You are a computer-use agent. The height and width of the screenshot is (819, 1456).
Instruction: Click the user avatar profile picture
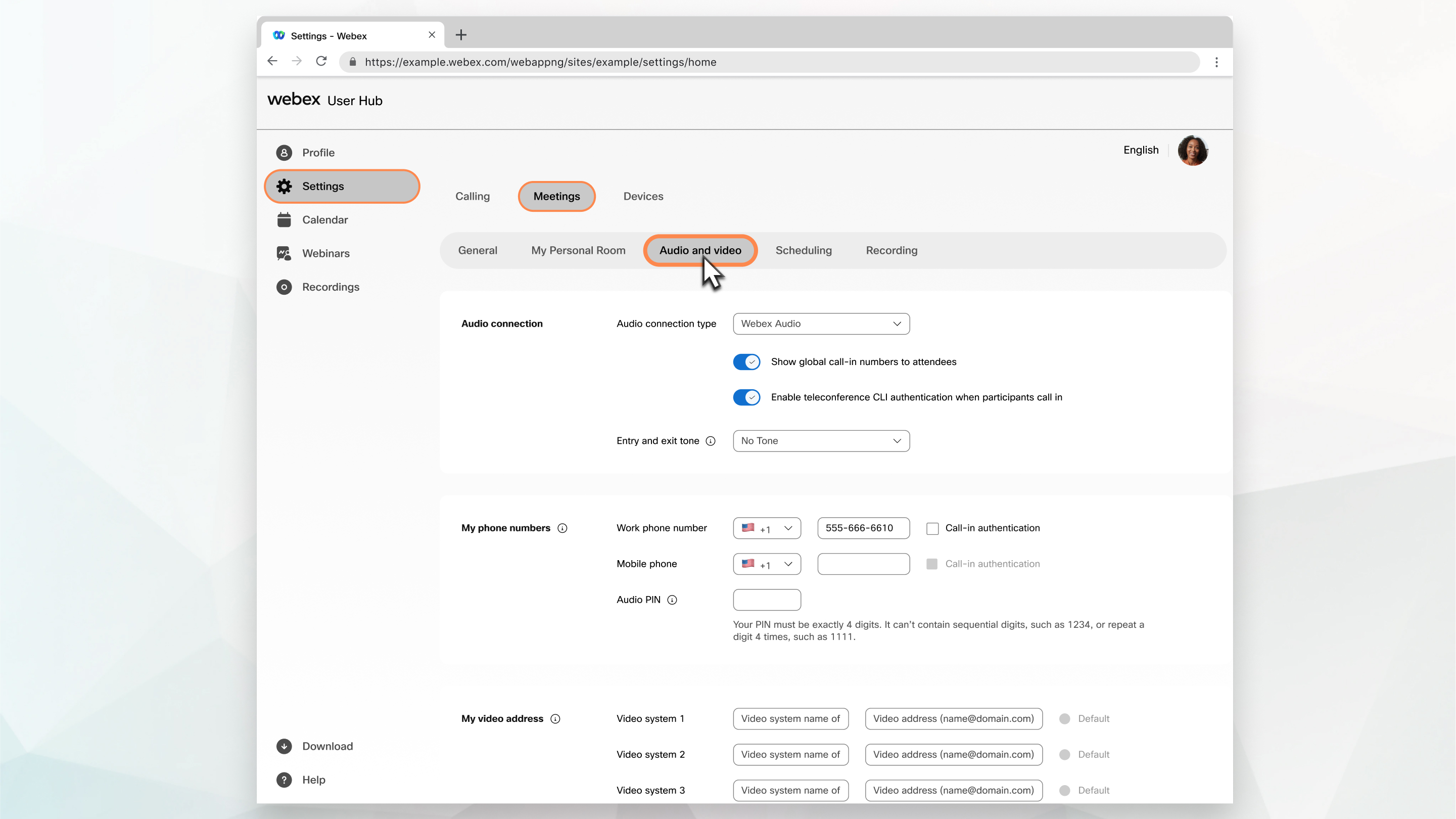click(1192, 150)
